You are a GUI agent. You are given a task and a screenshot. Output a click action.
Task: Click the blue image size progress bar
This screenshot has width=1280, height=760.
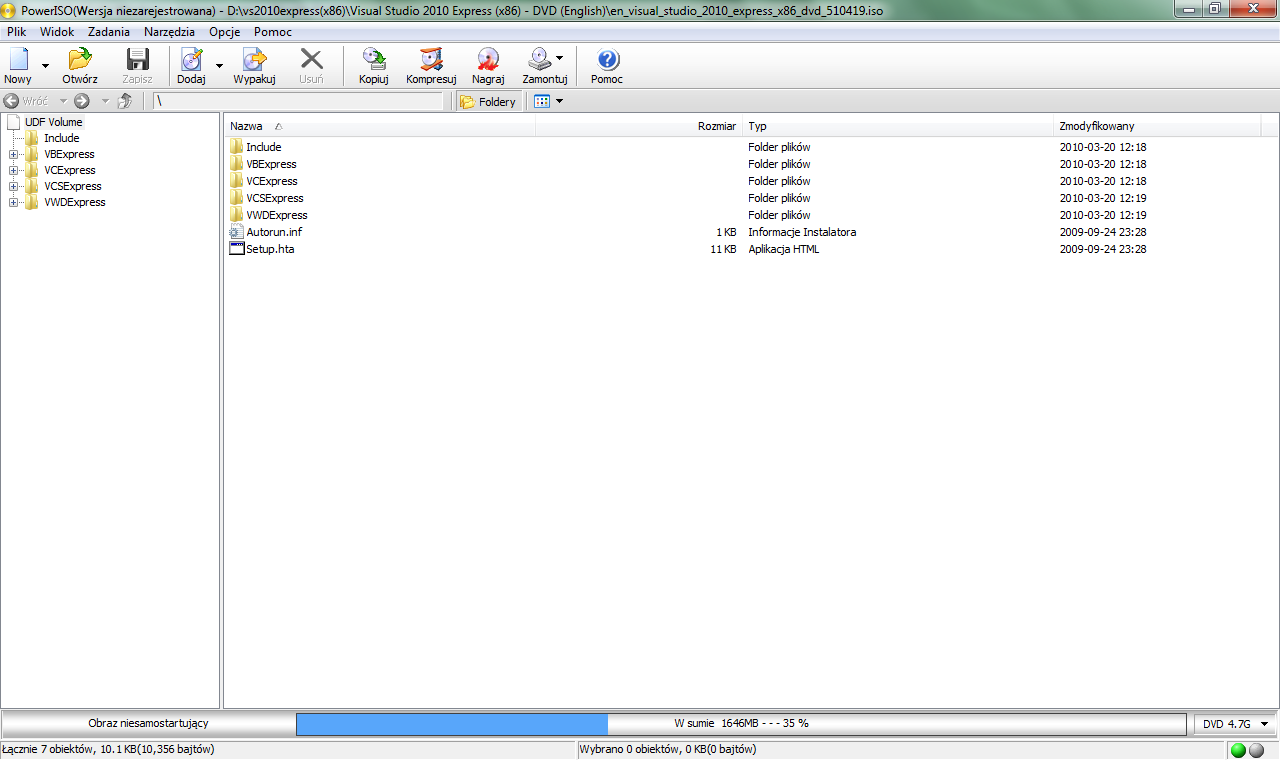[452, 724]
